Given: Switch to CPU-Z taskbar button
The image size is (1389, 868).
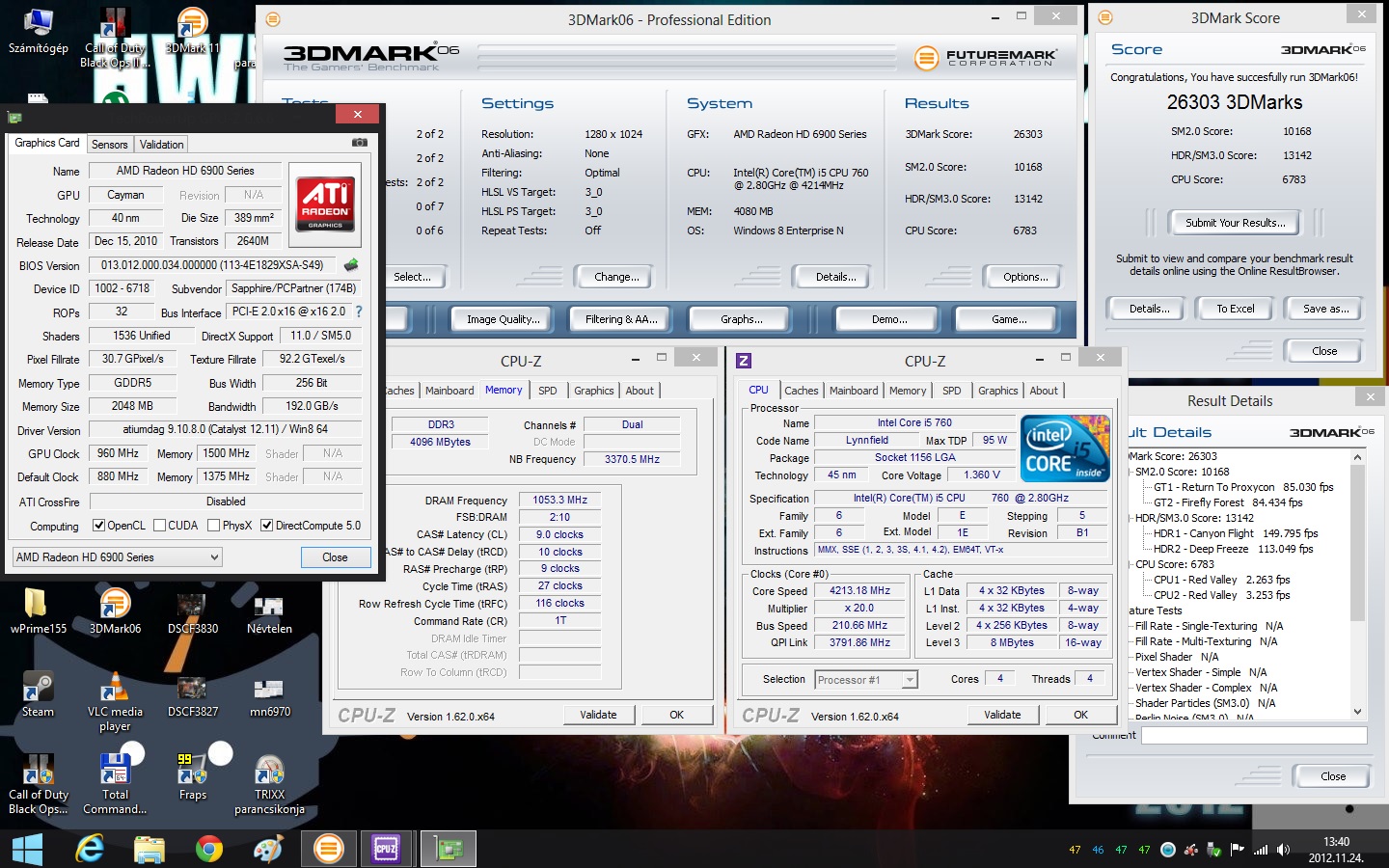Looking at the screenshot, I should (x=387, y=849).
